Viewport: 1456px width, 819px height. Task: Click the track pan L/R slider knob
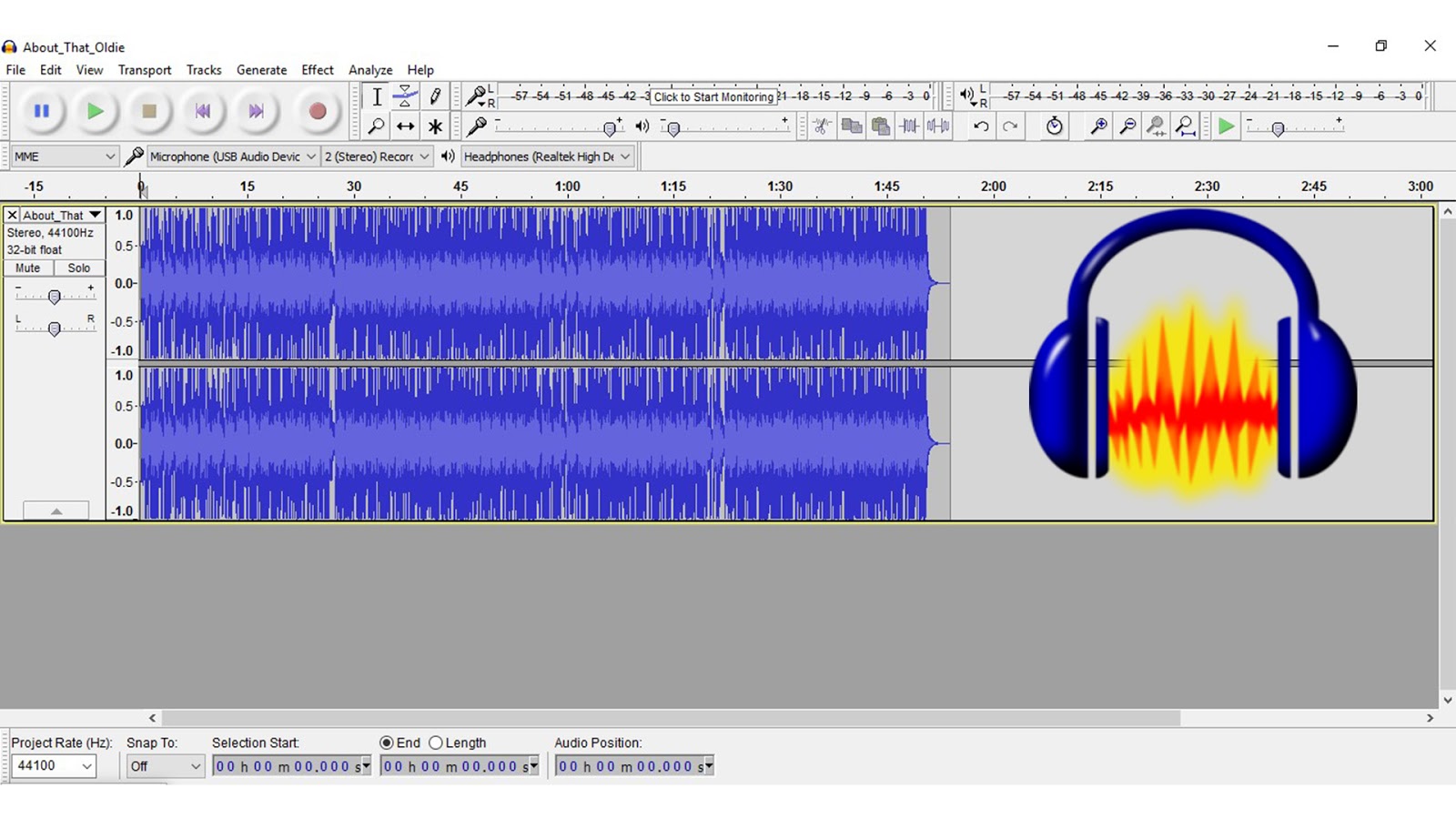(x=55, y=329)
